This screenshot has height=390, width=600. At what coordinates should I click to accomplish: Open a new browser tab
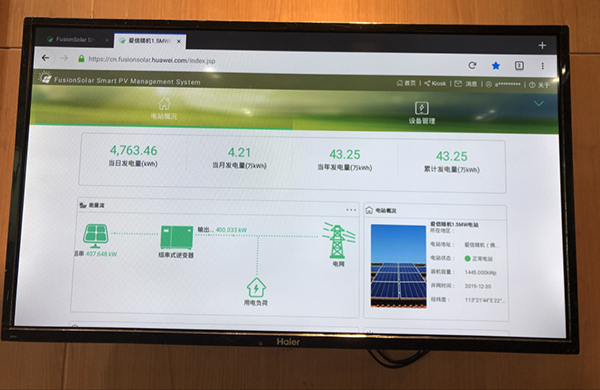click(x=542, y=46)
